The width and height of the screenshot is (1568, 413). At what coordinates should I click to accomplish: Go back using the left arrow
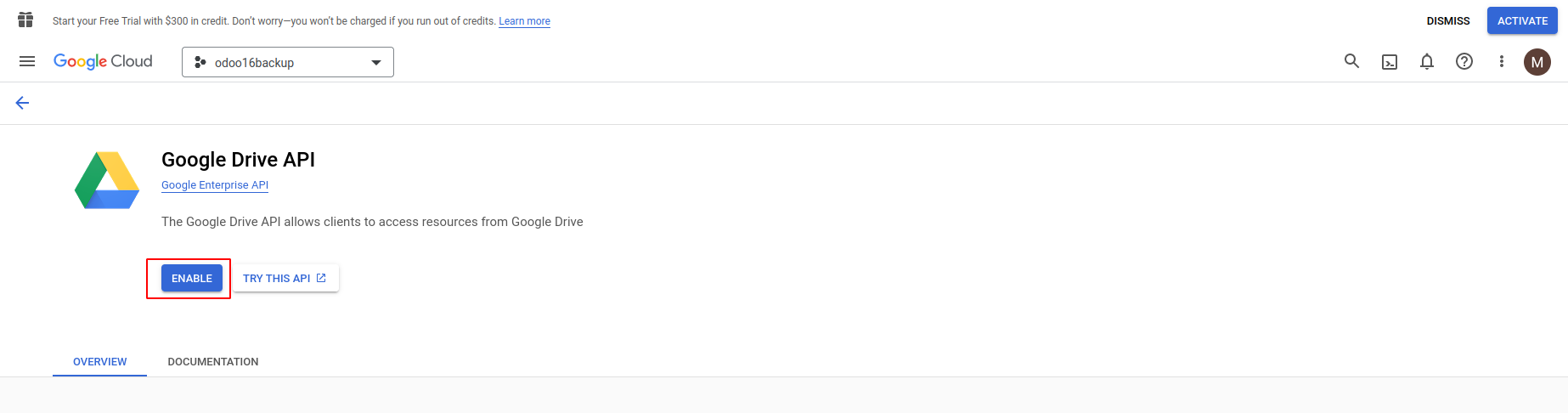pos(23,103)
